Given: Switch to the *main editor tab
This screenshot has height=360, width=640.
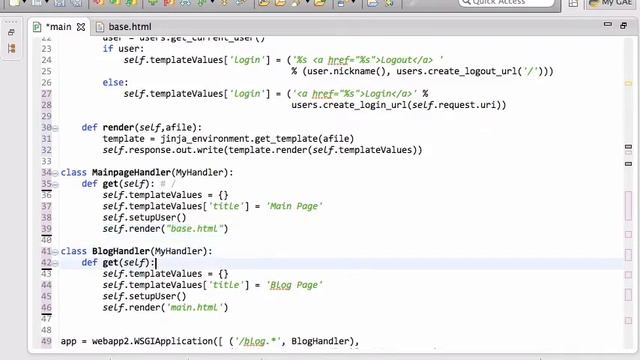Looking at the screenshot, I should click(58, 27).
